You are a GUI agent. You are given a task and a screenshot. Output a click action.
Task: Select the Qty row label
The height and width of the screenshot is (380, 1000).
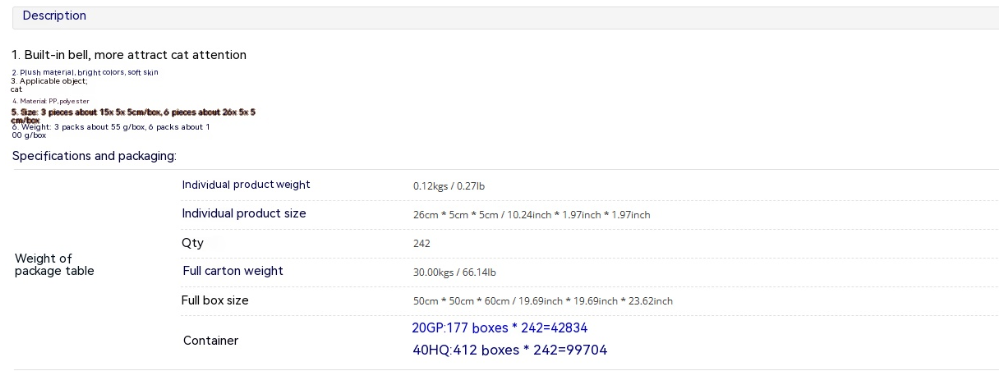pyautogui.click(x=193, y=243)
